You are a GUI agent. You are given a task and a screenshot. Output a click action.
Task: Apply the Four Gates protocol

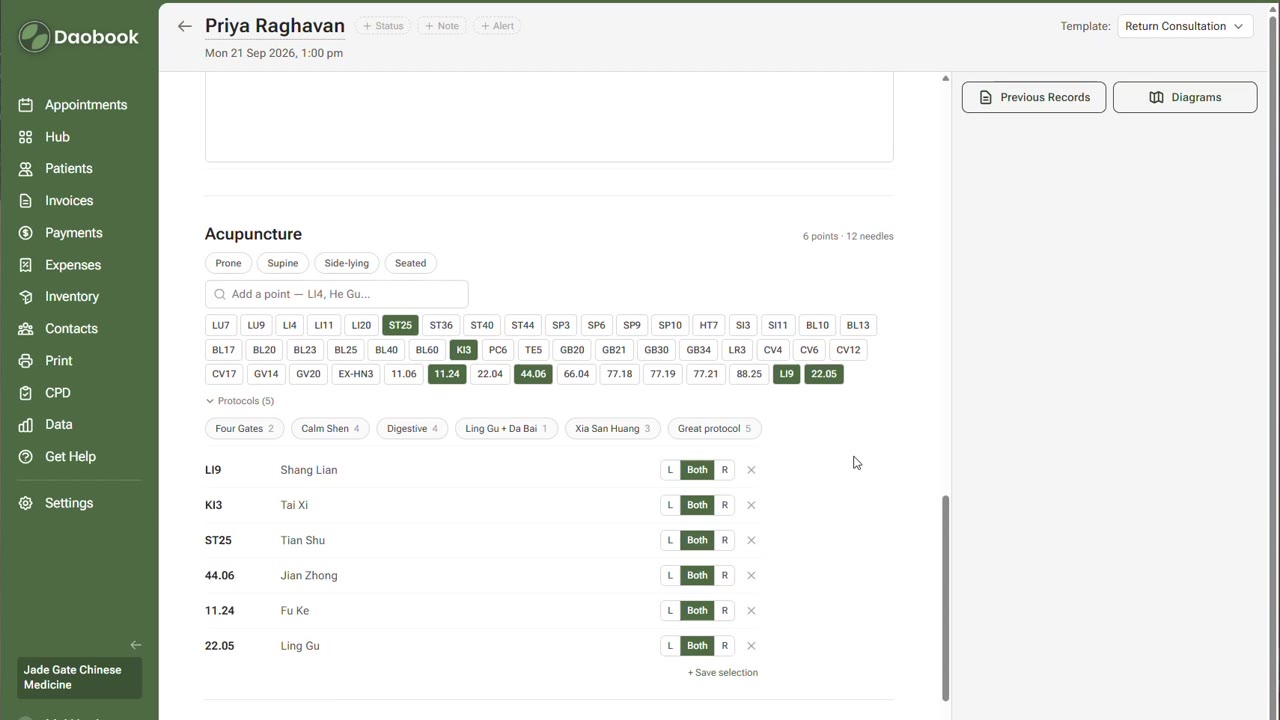coord(244,429)
